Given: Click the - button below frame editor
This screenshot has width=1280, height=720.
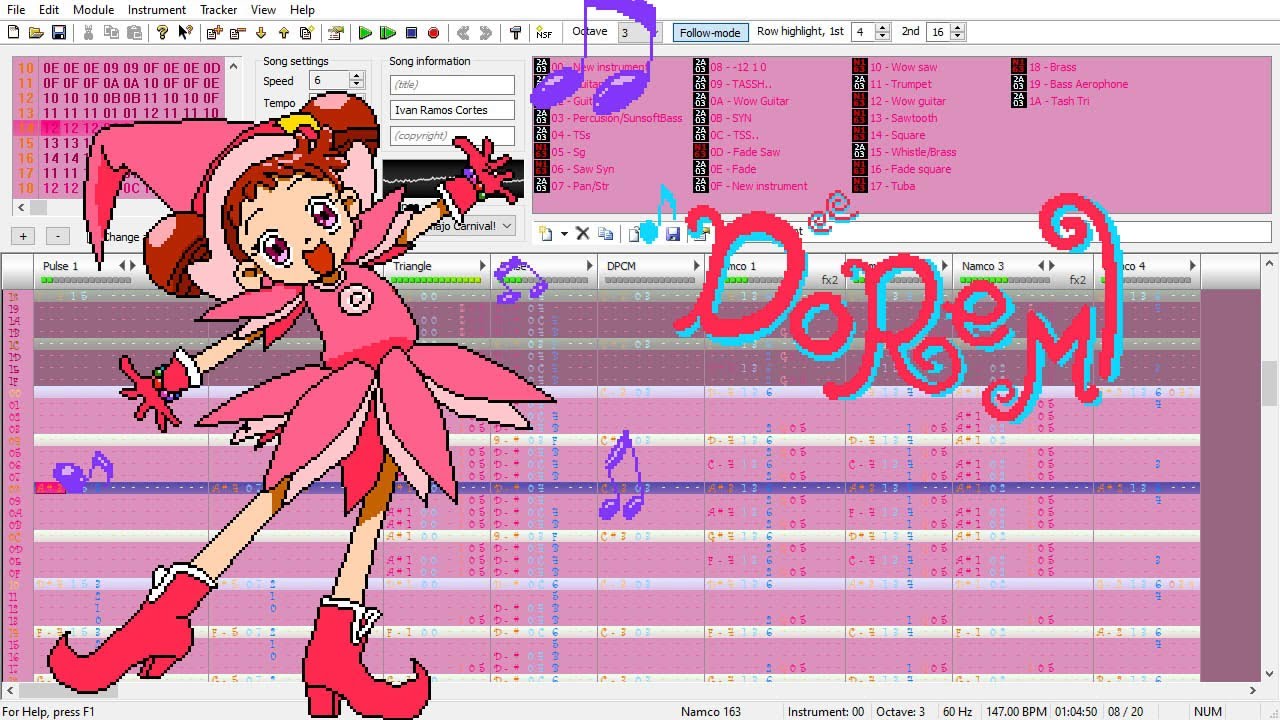Looking at the screenshot, I should click(x=58, y=236).
